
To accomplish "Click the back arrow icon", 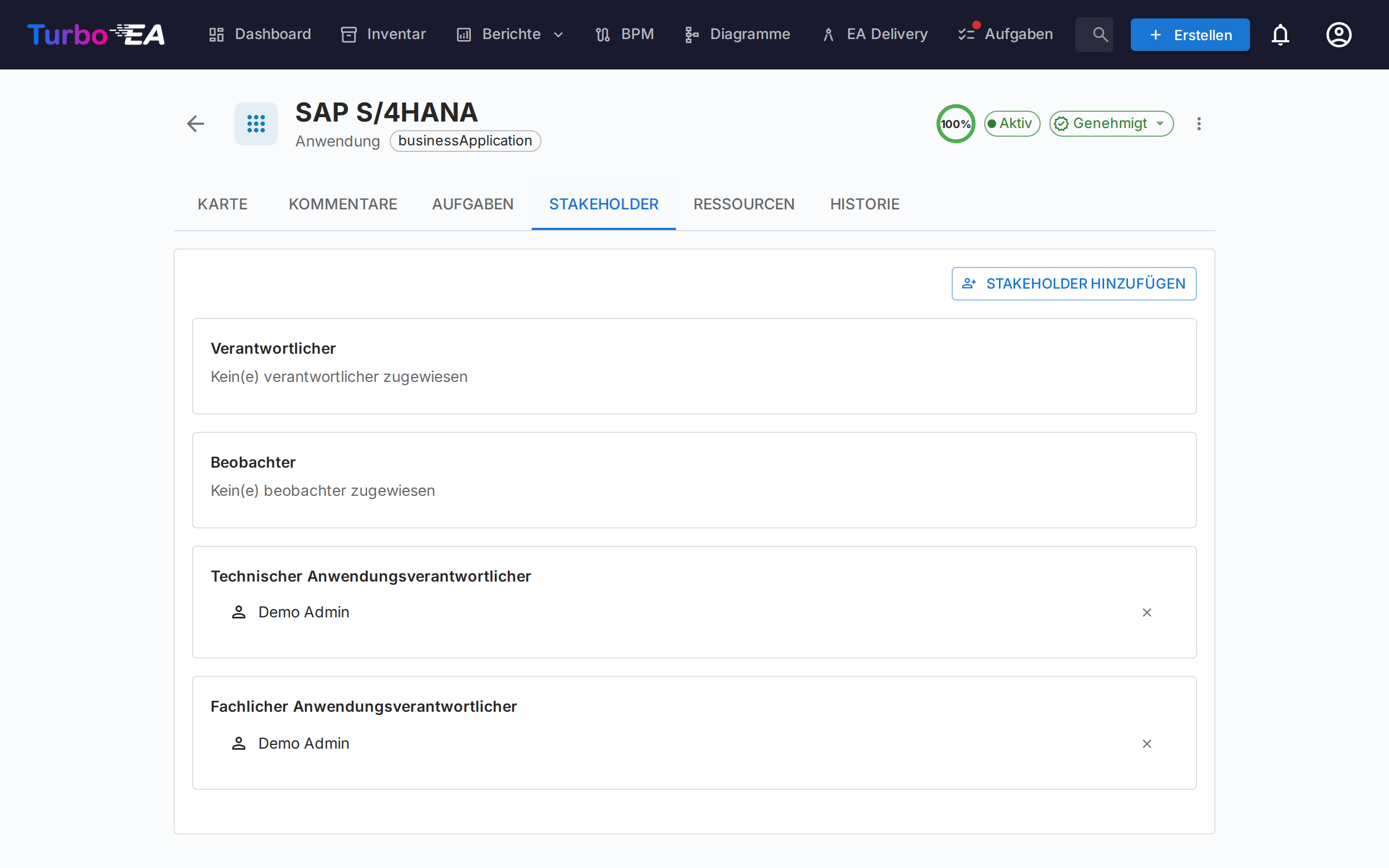I will [195, 124].
